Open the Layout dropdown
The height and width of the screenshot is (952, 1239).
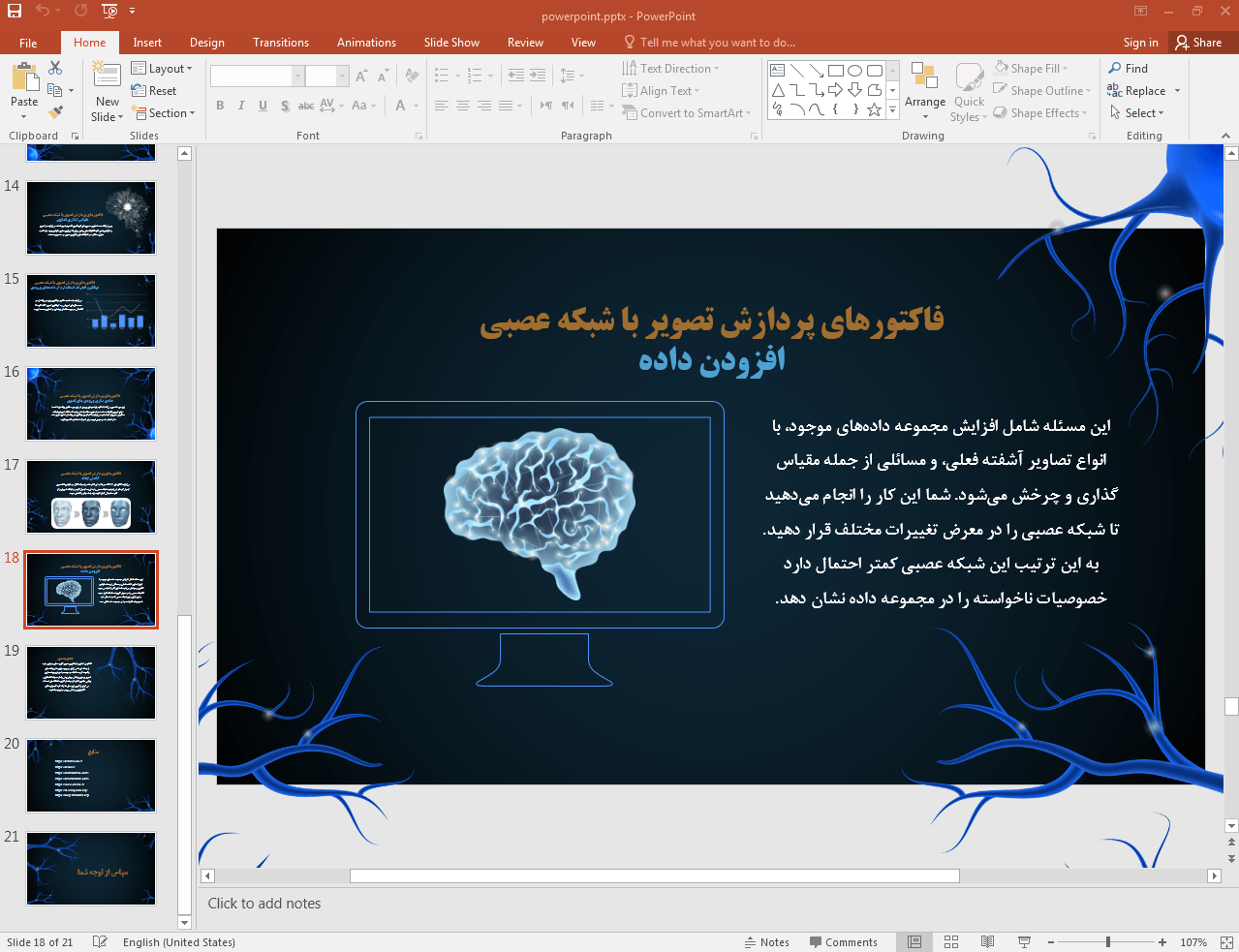(162, 69)
